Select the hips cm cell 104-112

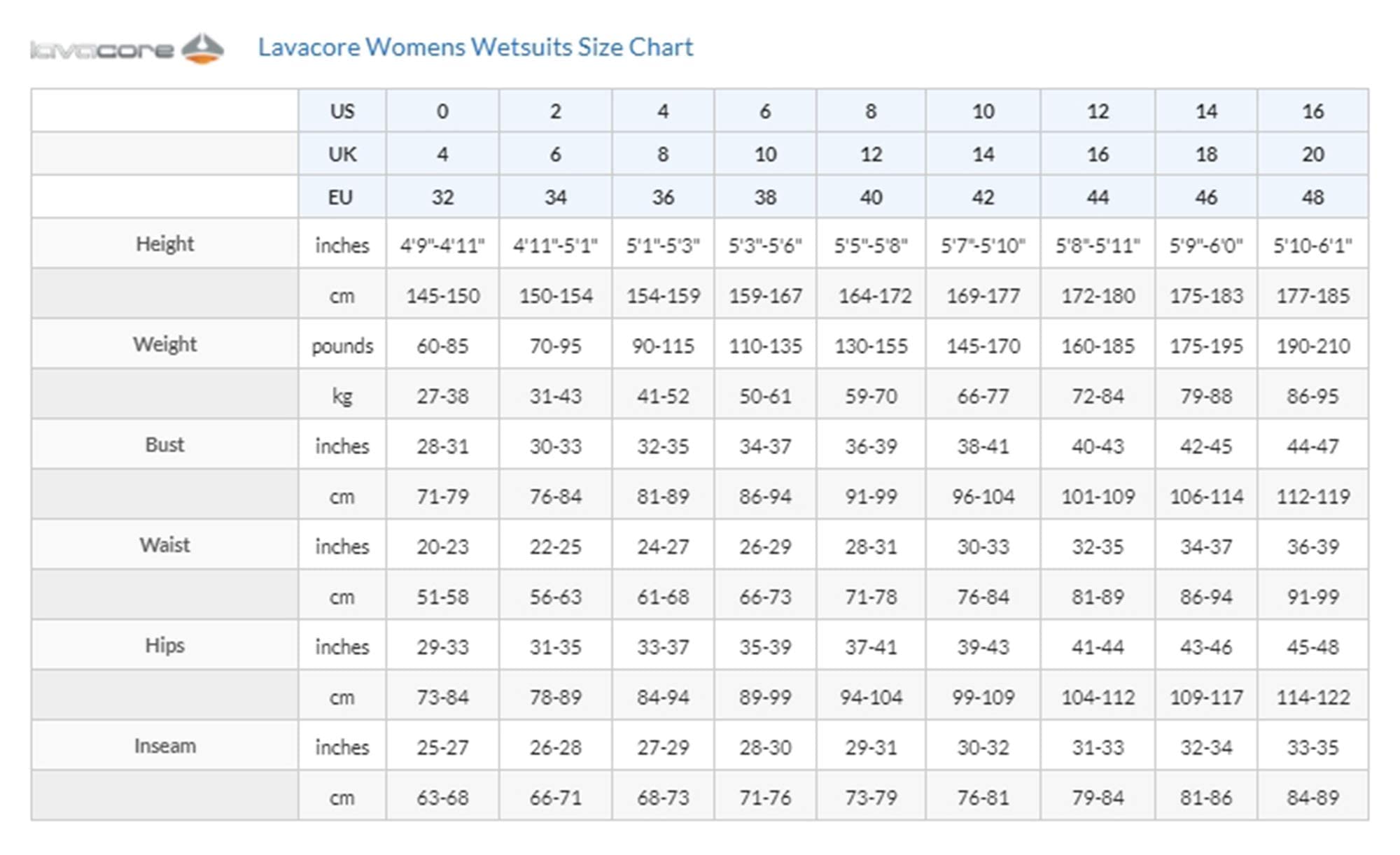tap(1098, 697)
